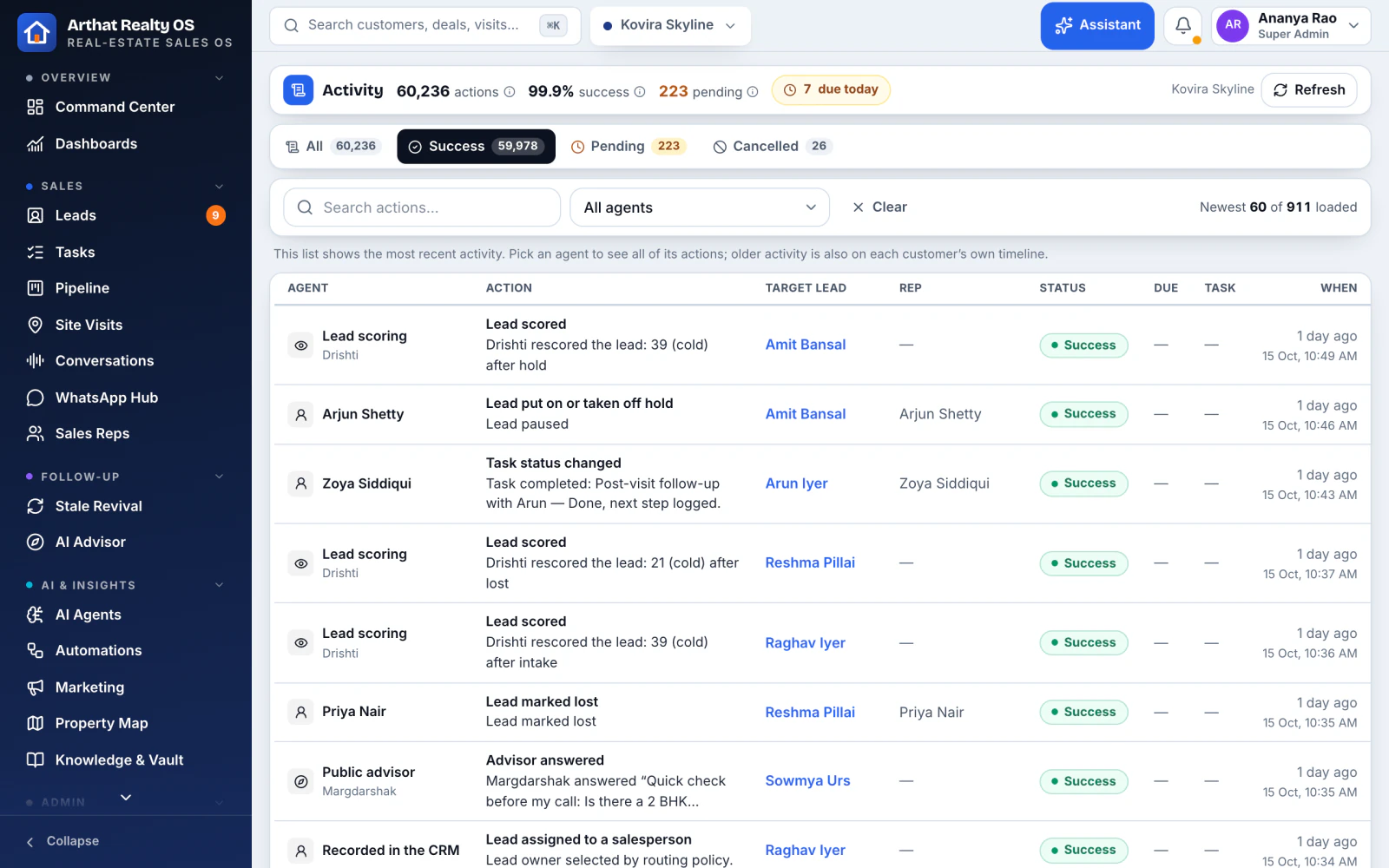Open Conversations waveform icon
Viewport: 1389px width, 868px height.
pyautogui.click(x=35, y=360)
